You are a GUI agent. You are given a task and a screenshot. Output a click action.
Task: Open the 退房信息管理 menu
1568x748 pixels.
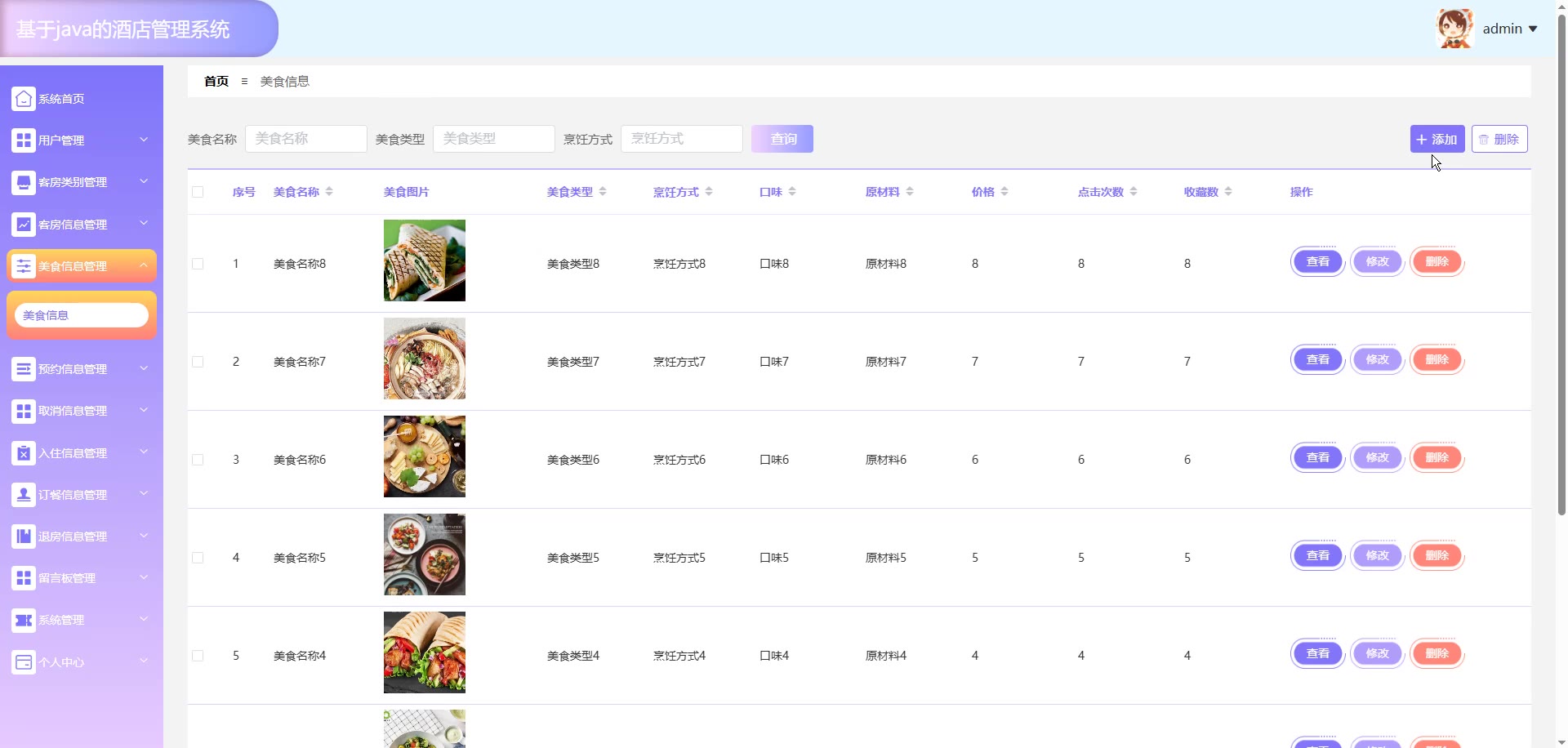tap(82, 537)
